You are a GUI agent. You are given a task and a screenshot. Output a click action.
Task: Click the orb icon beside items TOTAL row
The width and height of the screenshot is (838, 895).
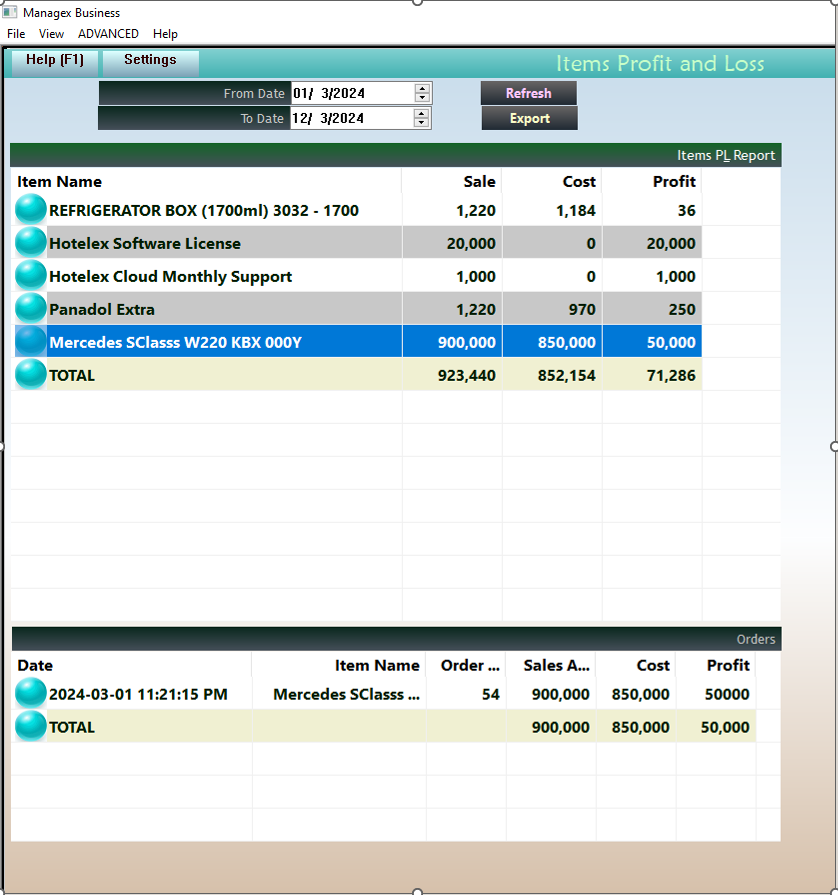click(31, 375)
